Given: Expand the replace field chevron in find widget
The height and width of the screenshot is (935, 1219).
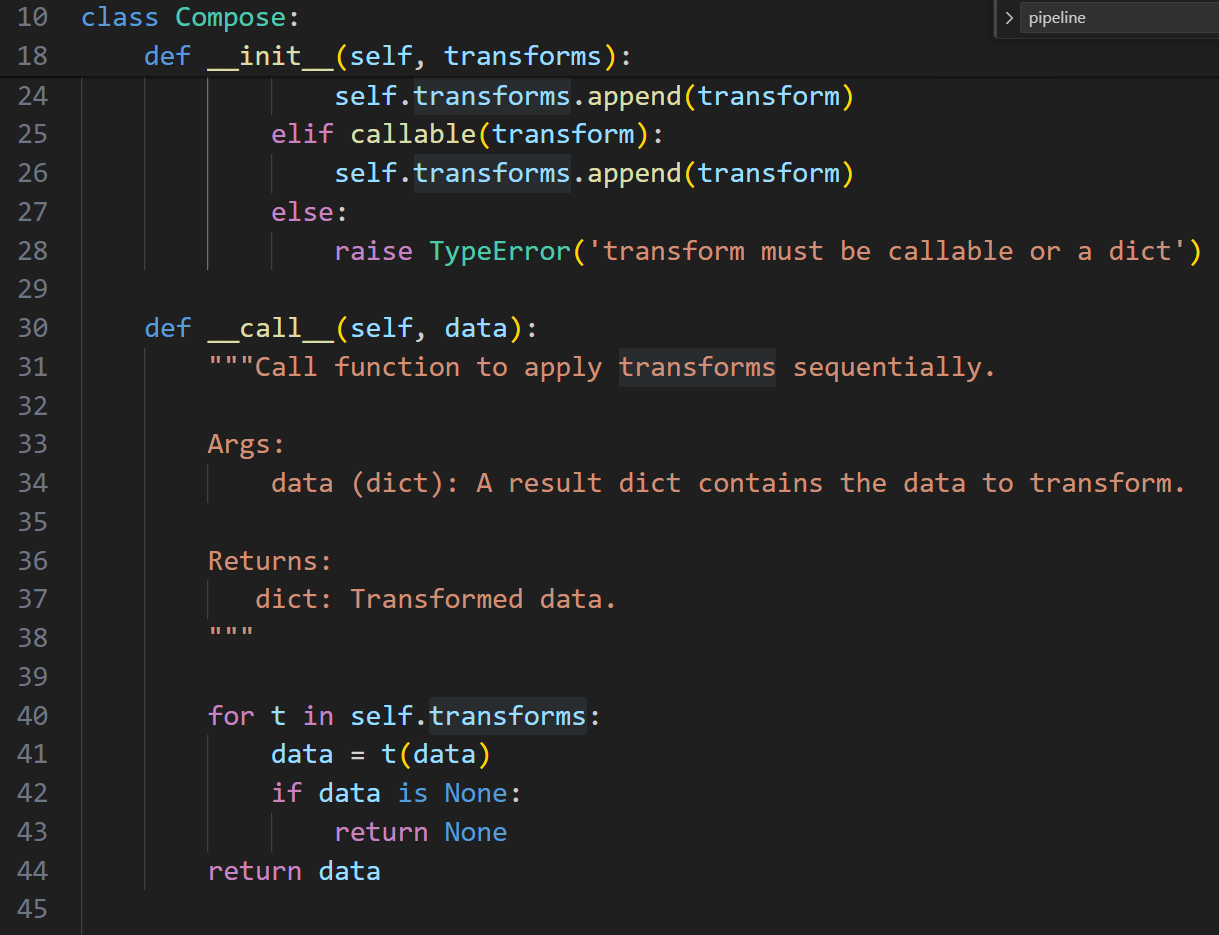Looking at the screenshot, I should (1008, 18).
